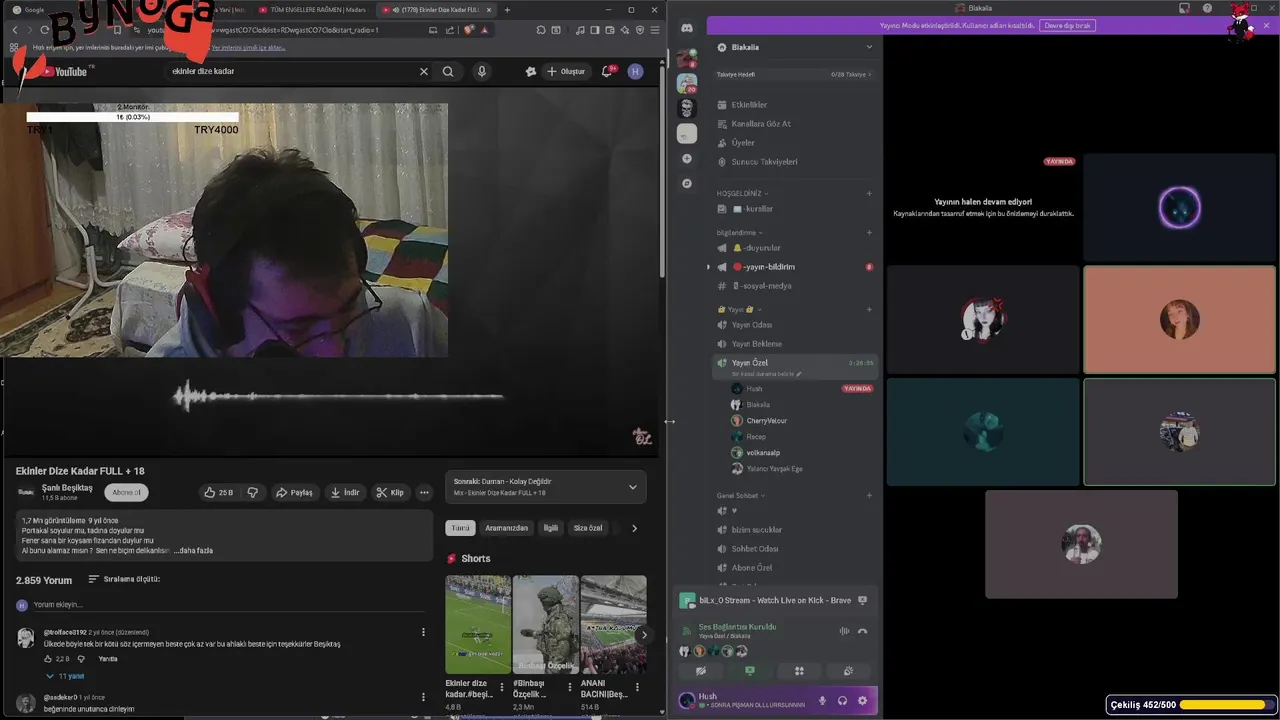Open a new browser tab

click(x=507, y=10)
